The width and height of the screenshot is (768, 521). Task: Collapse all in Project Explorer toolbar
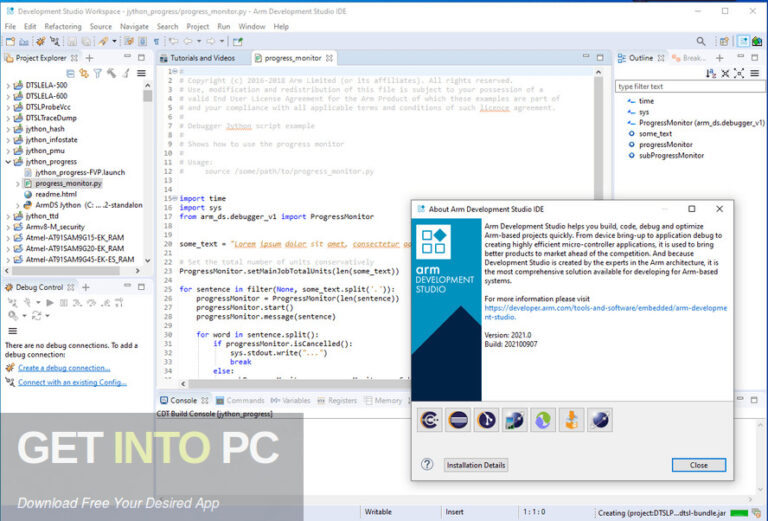click(71, 73)
